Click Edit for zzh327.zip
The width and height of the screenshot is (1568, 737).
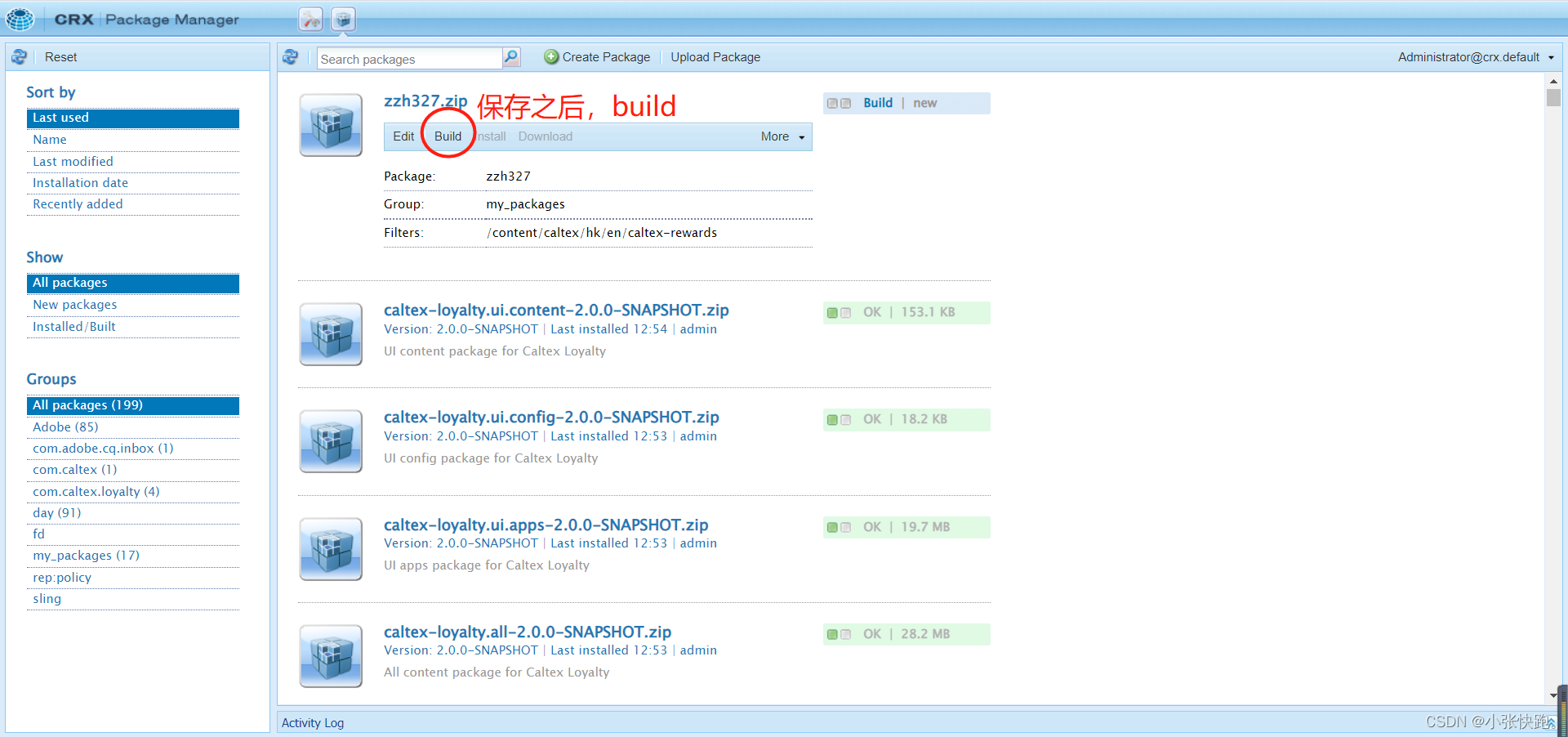403,136
